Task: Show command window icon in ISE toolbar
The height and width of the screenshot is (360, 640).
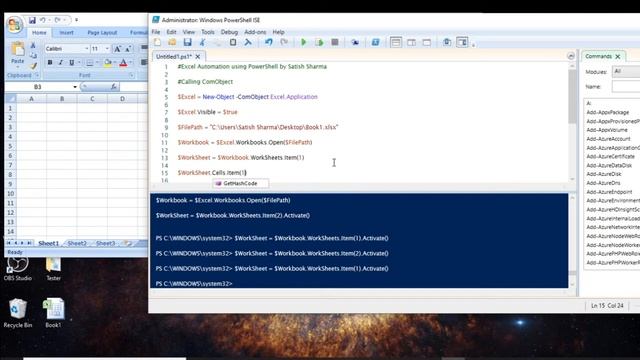Action: pyautogui.click(x=447, y=42)
